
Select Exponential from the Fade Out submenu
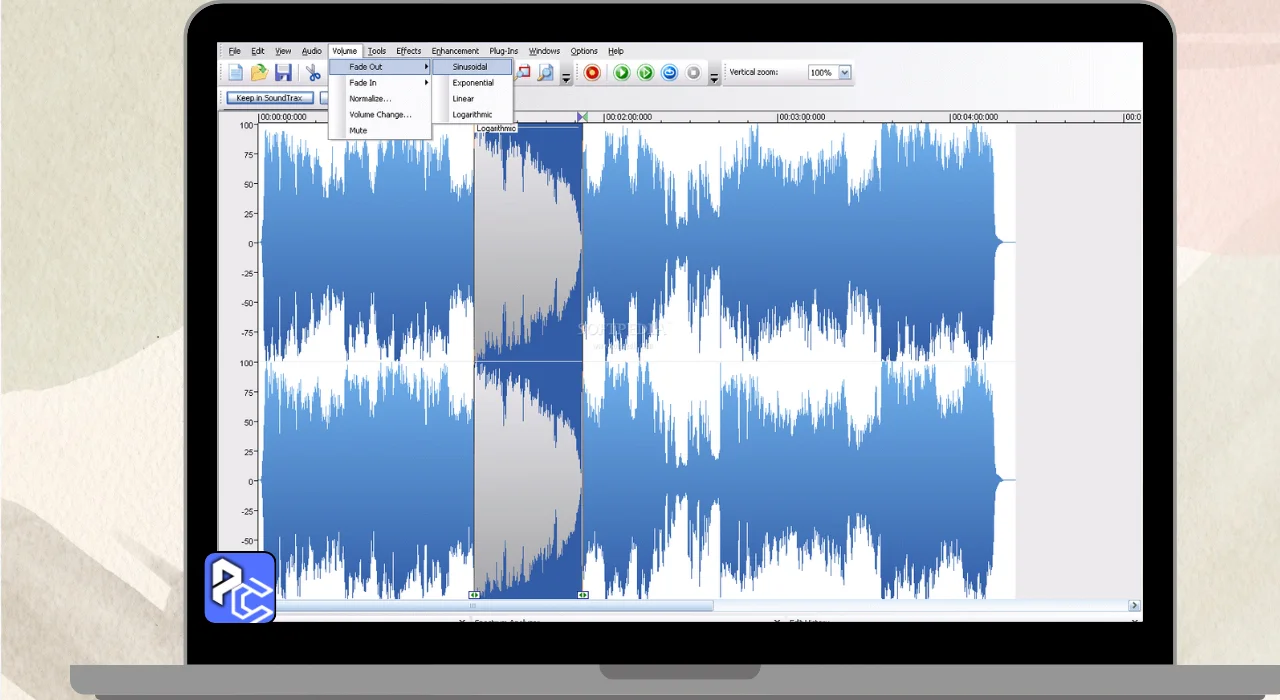[x=472, y=83]
